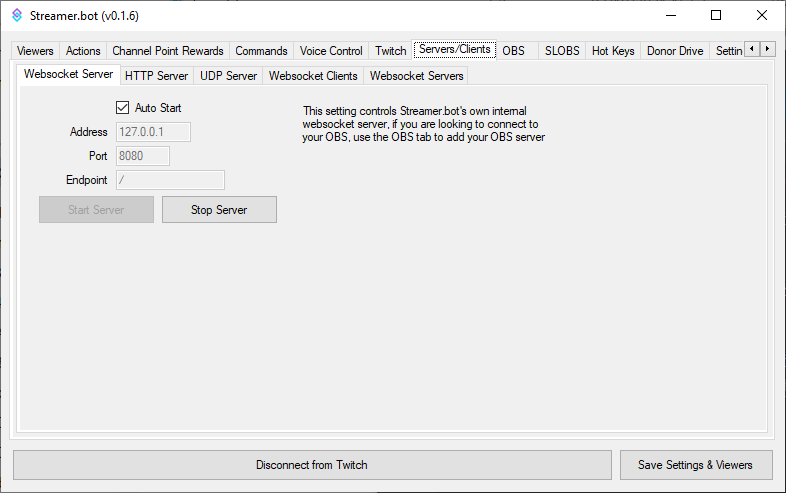Image resolution: width=786 pixels, height=493 pixels.
Task: Switch to the HTTP Server sub-tab
Action: click(x=156, y=76)
